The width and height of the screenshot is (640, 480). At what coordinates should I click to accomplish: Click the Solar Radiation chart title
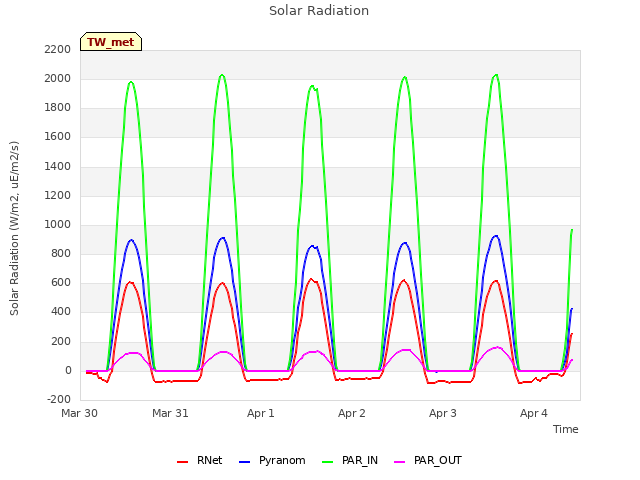tap(319, 11)
